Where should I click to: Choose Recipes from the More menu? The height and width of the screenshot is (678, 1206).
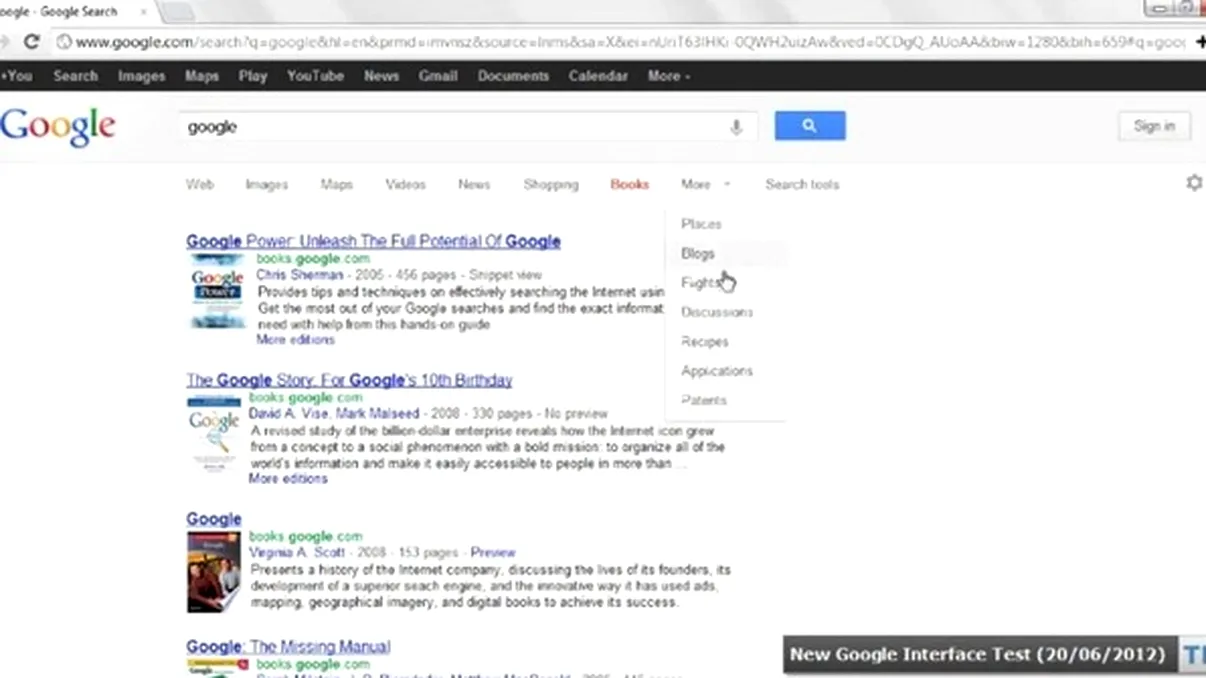705,342
